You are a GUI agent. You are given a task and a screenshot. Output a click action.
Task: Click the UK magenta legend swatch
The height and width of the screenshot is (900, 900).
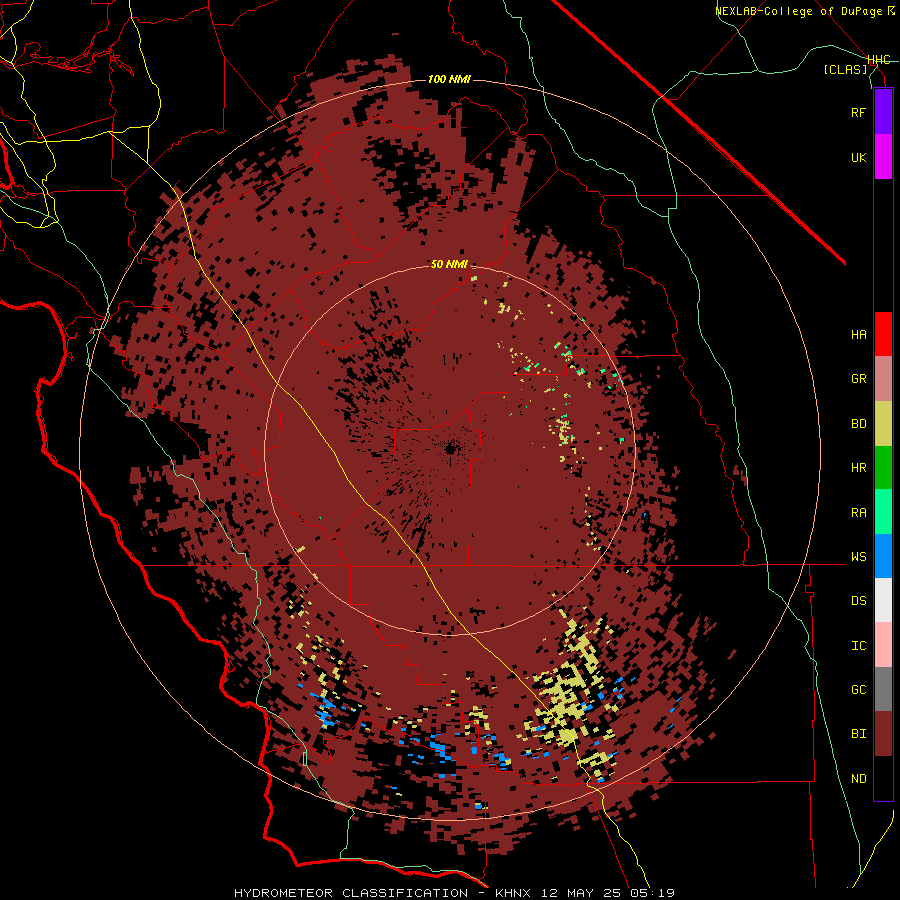(883, 157)
